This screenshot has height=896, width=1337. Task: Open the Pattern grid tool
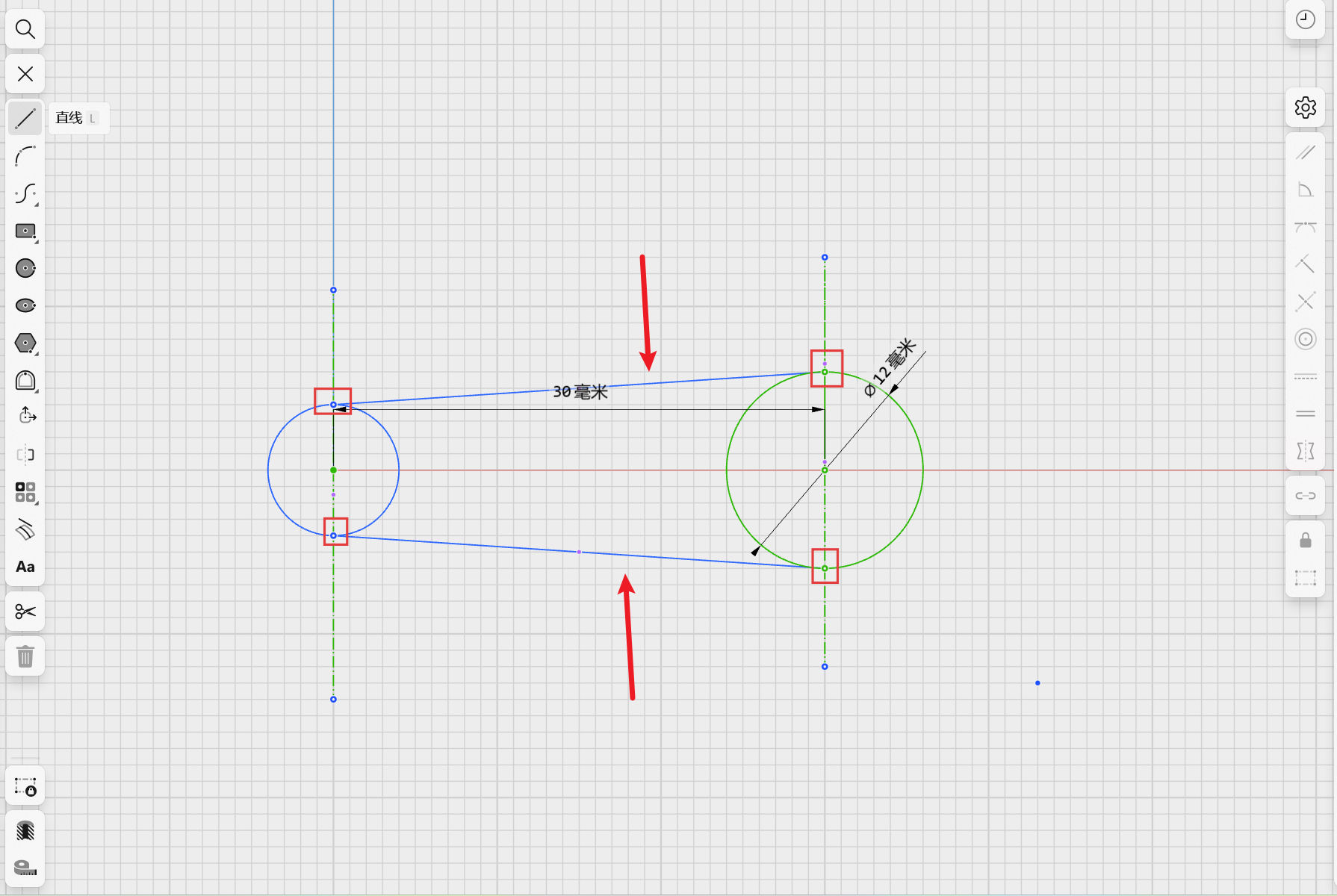[25, 492]
